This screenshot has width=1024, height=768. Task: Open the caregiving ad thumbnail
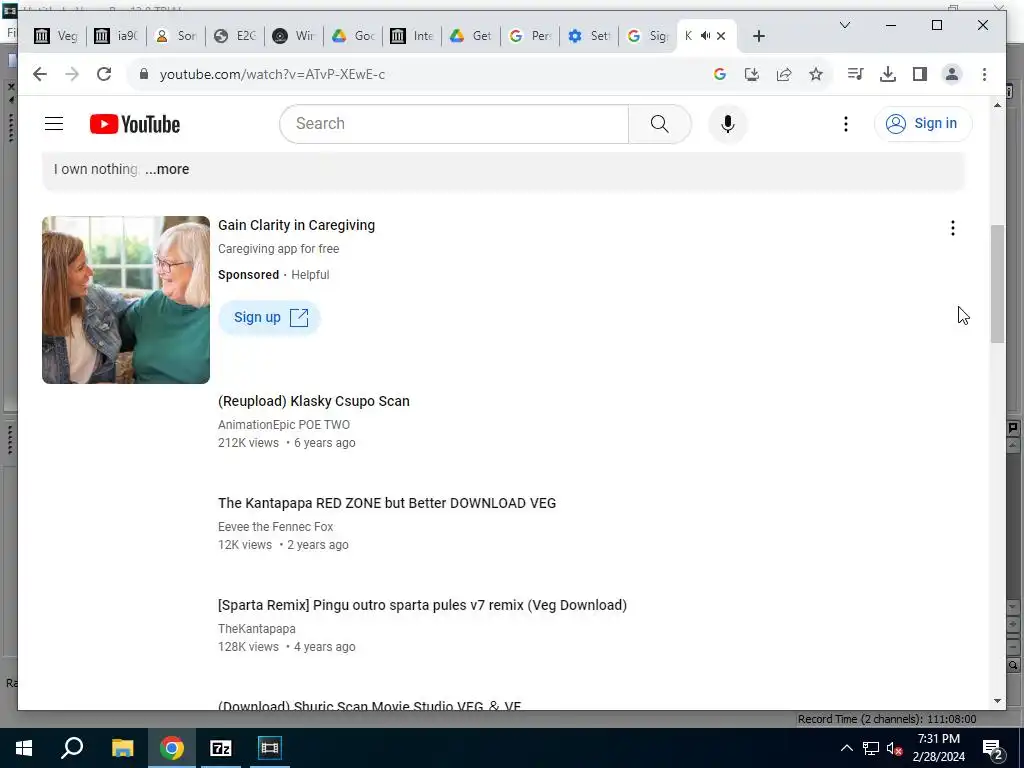[x=126, y=300]
